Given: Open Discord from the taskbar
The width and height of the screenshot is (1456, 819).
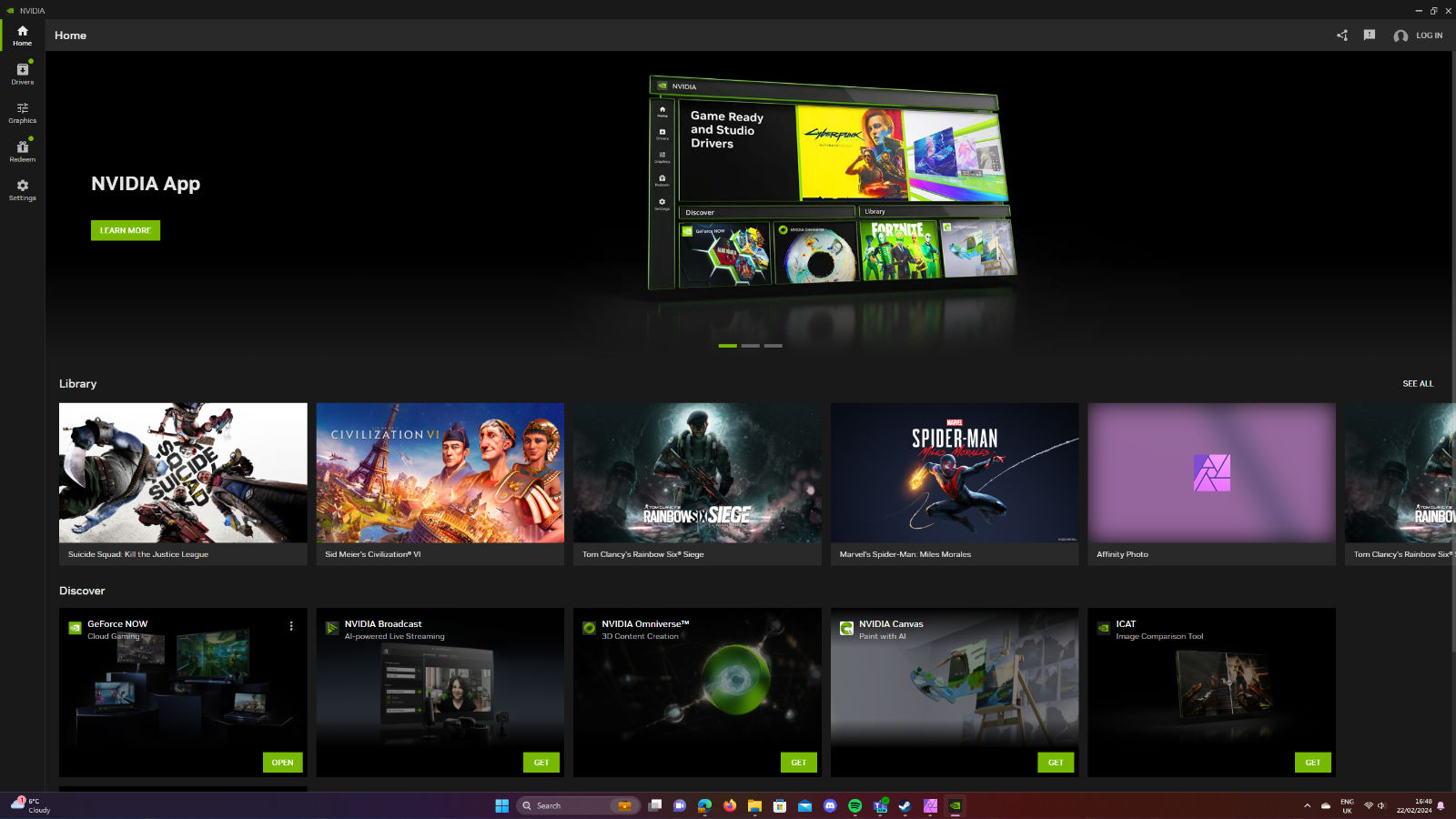Looking at the screenshot, I should (830, 805).
